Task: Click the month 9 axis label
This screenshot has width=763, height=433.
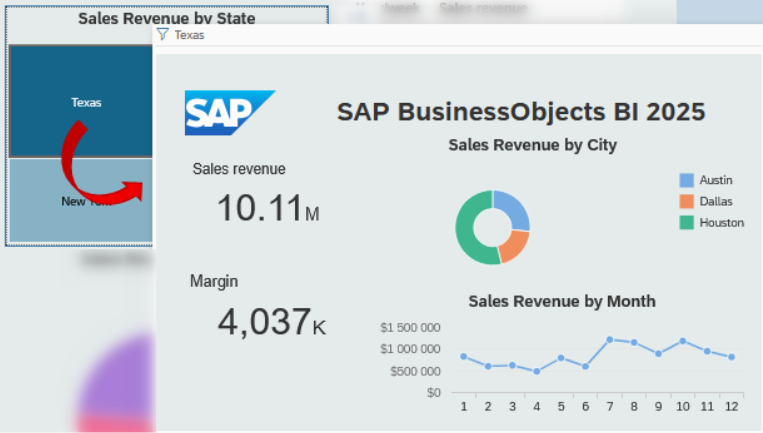Action: [x=658, y=406]
